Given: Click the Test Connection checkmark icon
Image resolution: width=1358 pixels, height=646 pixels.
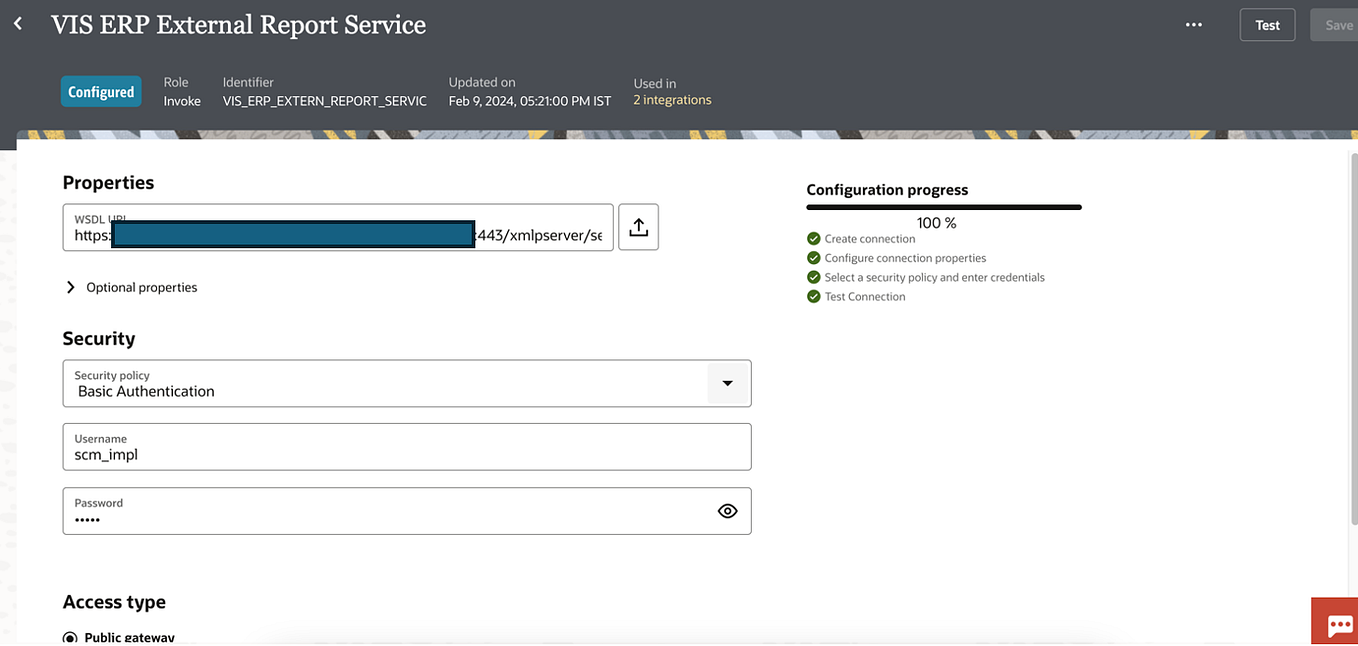Looking at the screenshot, I should [813, 296].
